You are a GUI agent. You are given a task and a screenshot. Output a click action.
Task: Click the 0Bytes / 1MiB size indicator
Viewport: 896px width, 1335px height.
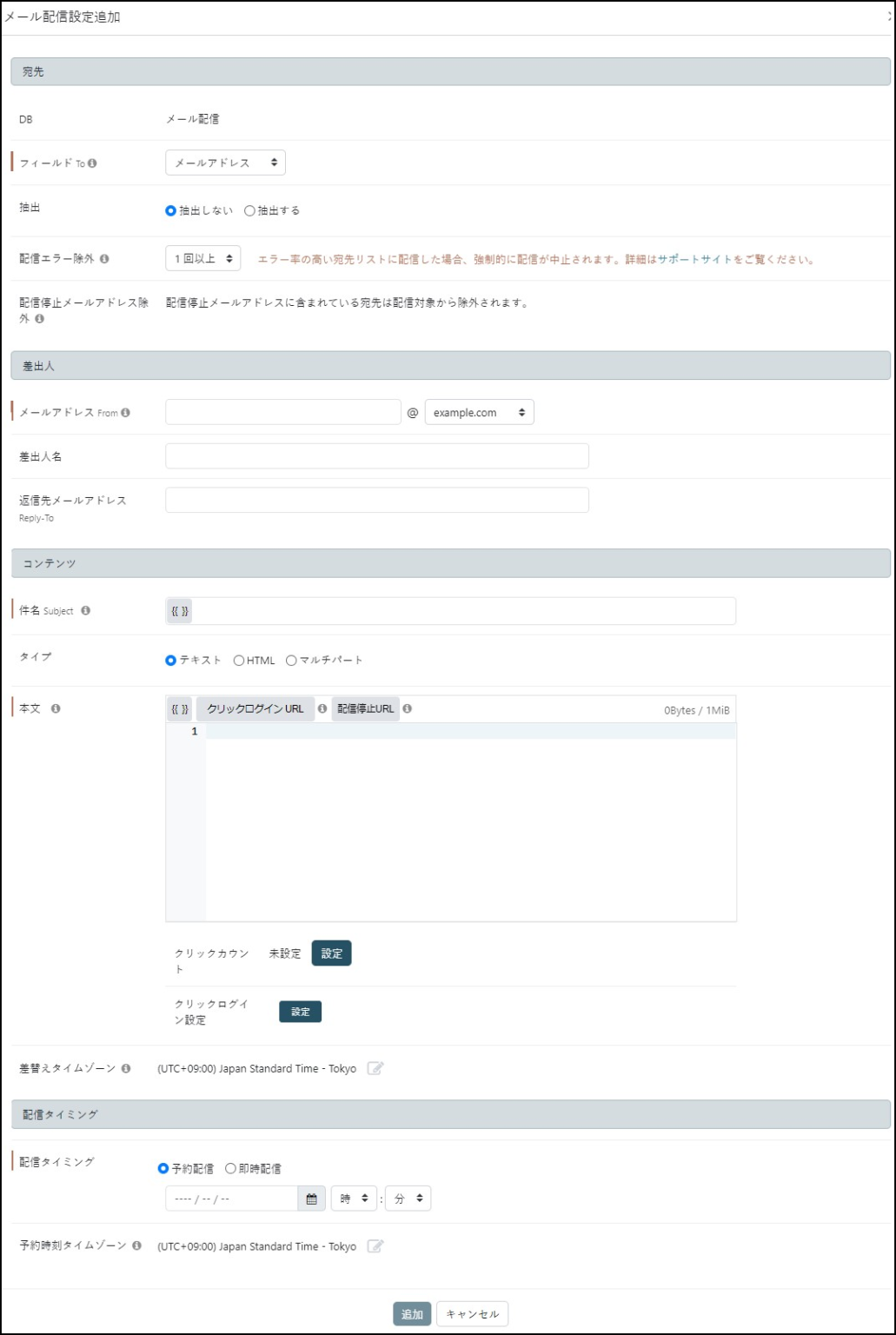697,710
